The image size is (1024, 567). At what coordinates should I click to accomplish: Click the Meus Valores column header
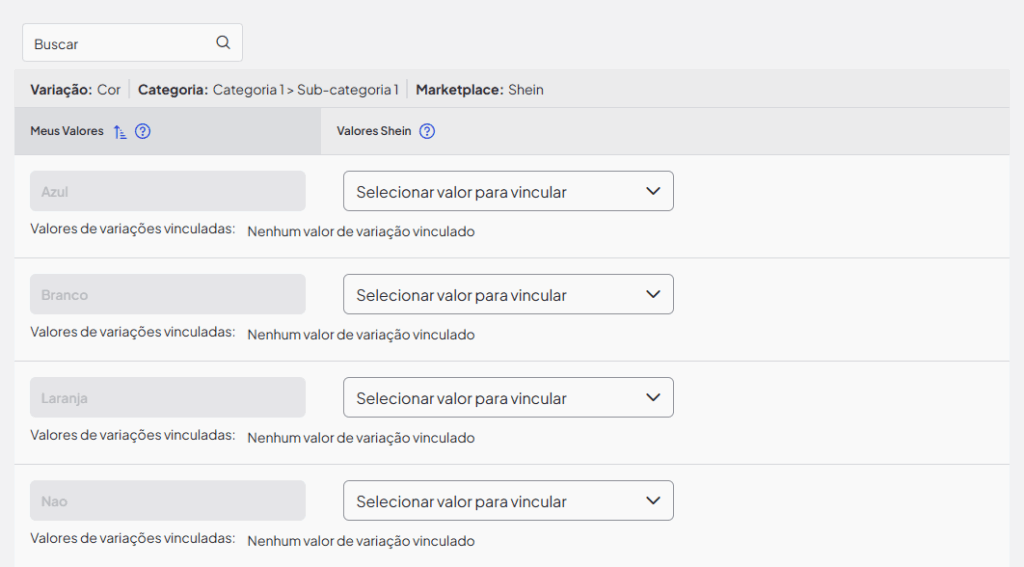click(x=67, y=131)
